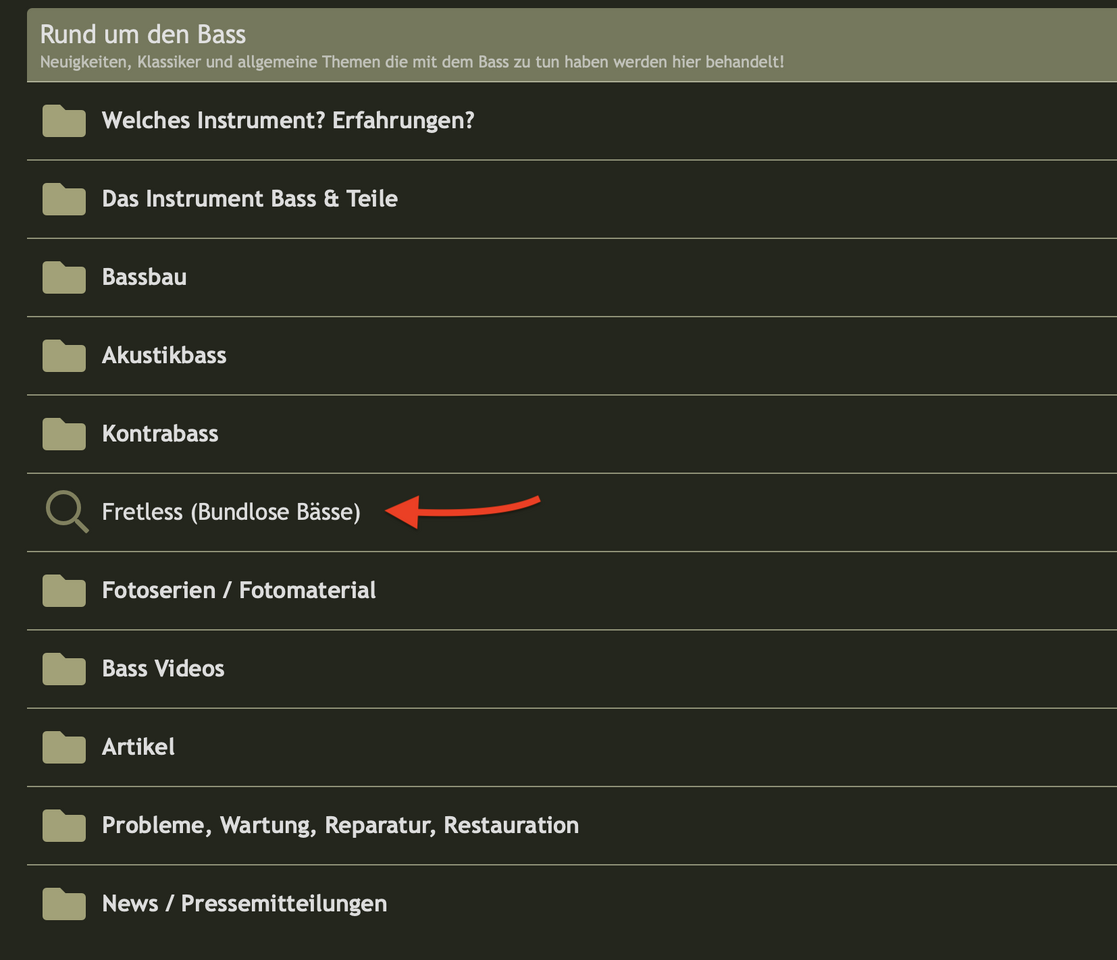This screenshot has height=960, width=1117.
Task: Click magnifier icon beside Fretless forum
Action: (67, 512)
